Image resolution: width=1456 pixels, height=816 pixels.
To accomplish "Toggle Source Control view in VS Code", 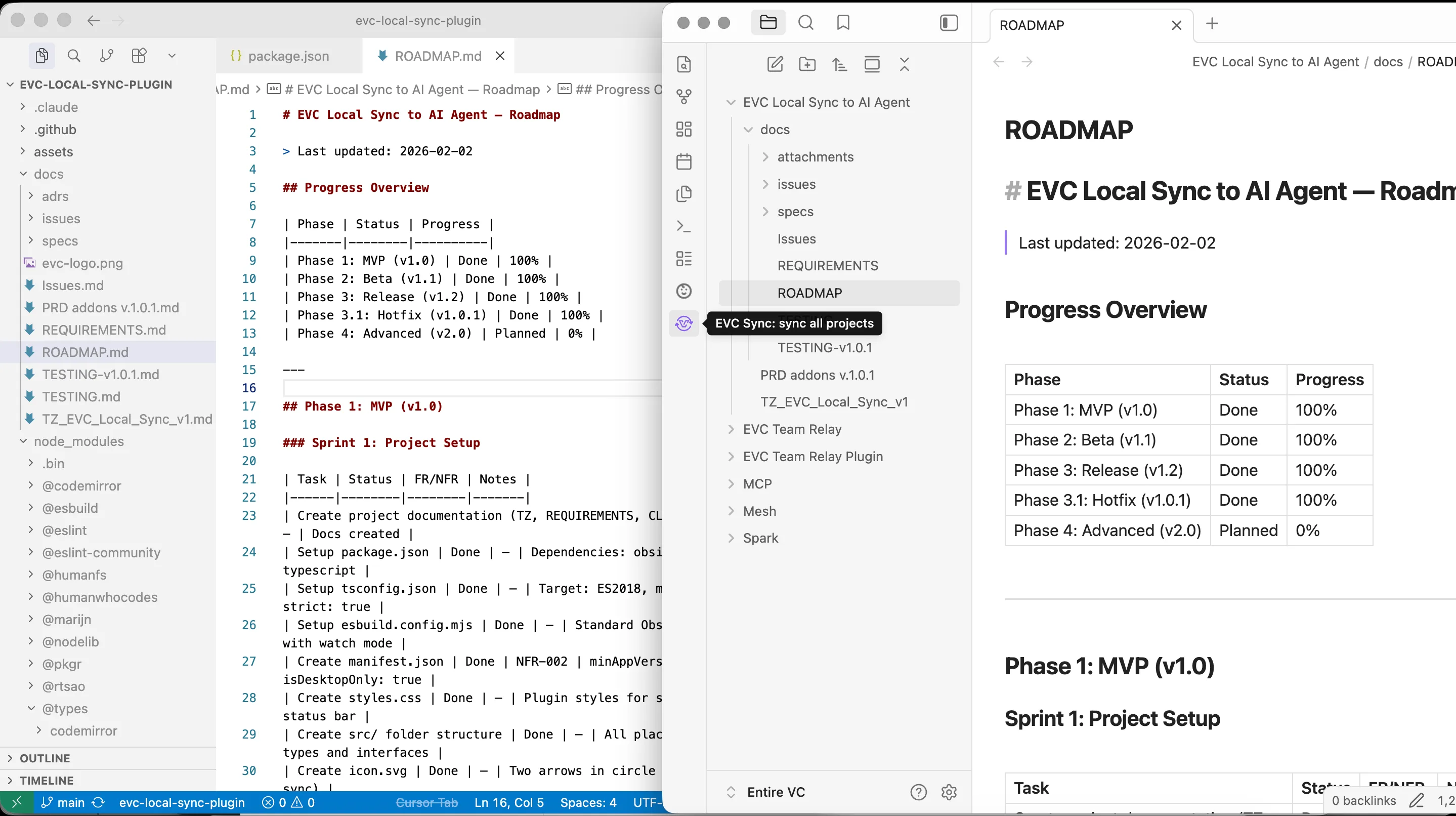I will pos(106,55).
